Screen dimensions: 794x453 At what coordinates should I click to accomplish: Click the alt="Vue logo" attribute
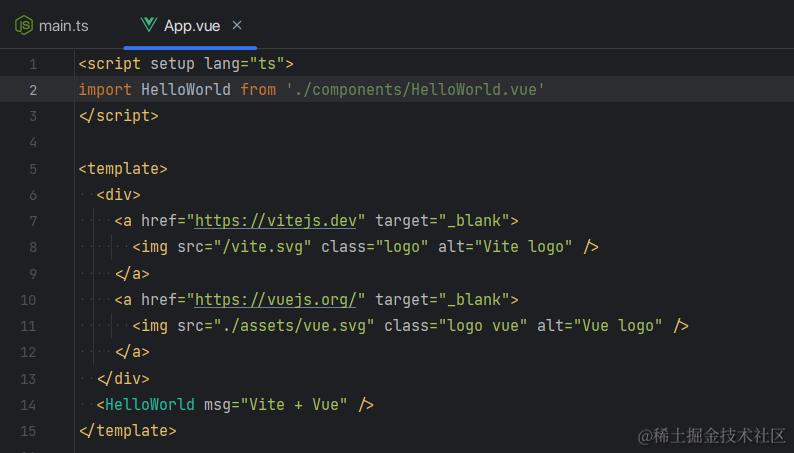click(x=599, y=326)
